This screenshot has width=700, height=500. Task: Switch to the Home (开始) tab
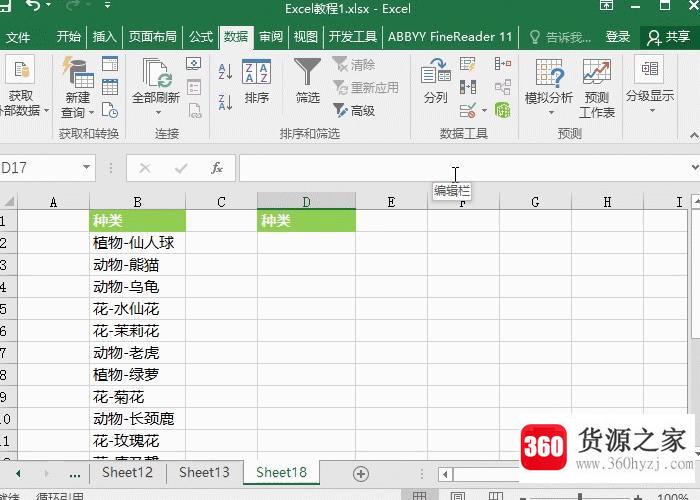pyautogui.click(x=69, y=37)
